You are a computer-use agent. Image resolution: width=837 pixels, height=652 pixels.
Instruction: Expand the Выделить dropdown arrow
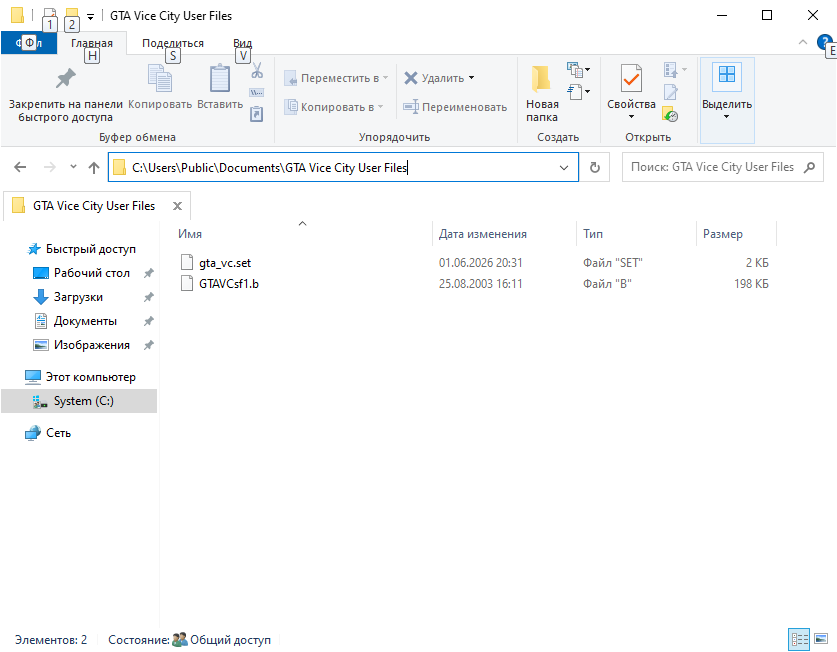click(x=727, y=116)
